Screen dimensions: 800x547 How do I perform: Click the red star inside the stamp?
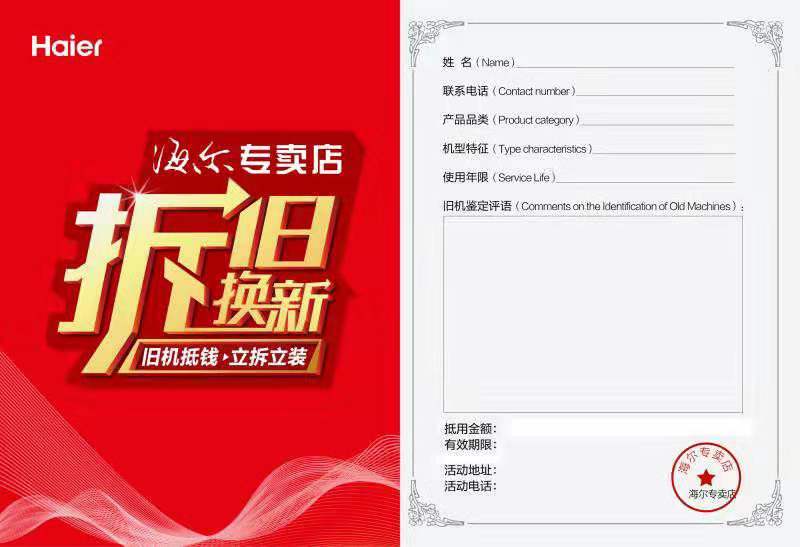point(706,478)
